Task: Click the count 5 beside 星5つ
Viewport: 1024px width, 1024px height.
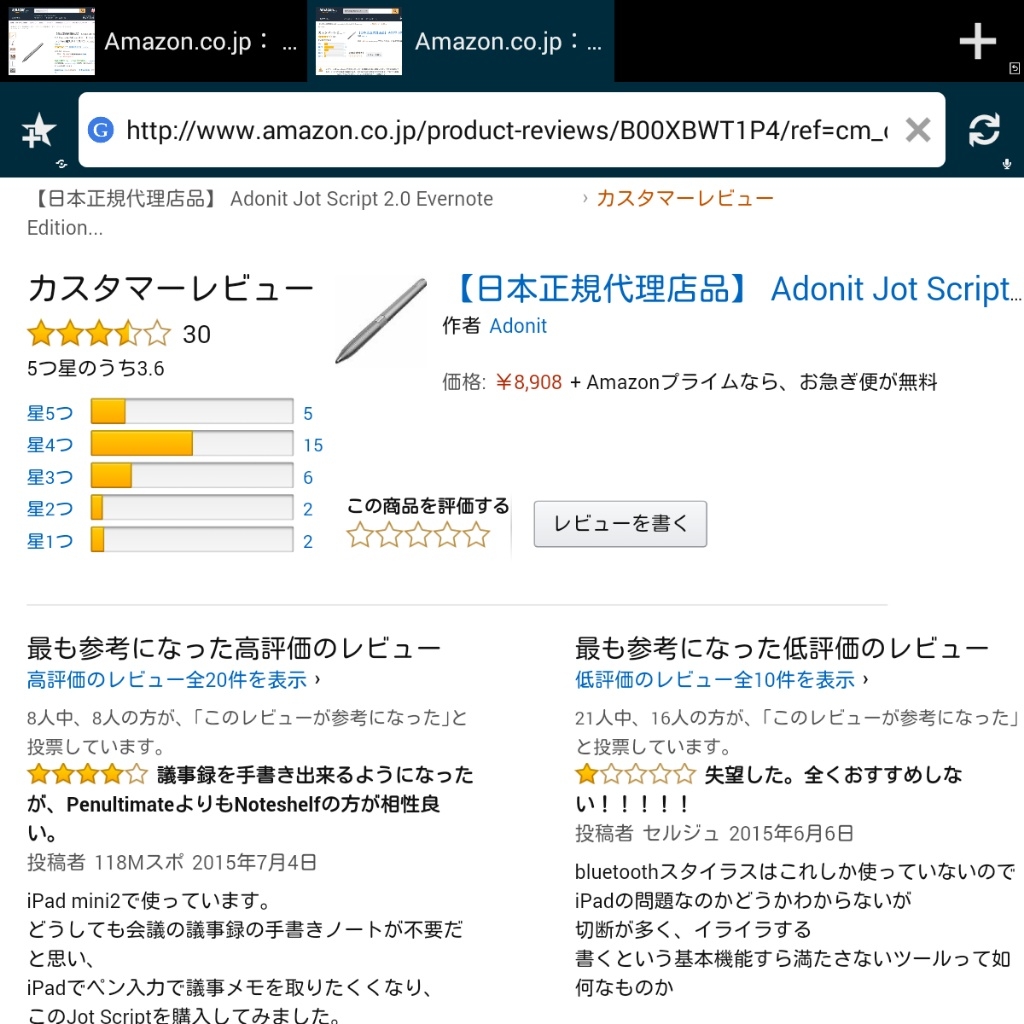Action: pos(308,413)
